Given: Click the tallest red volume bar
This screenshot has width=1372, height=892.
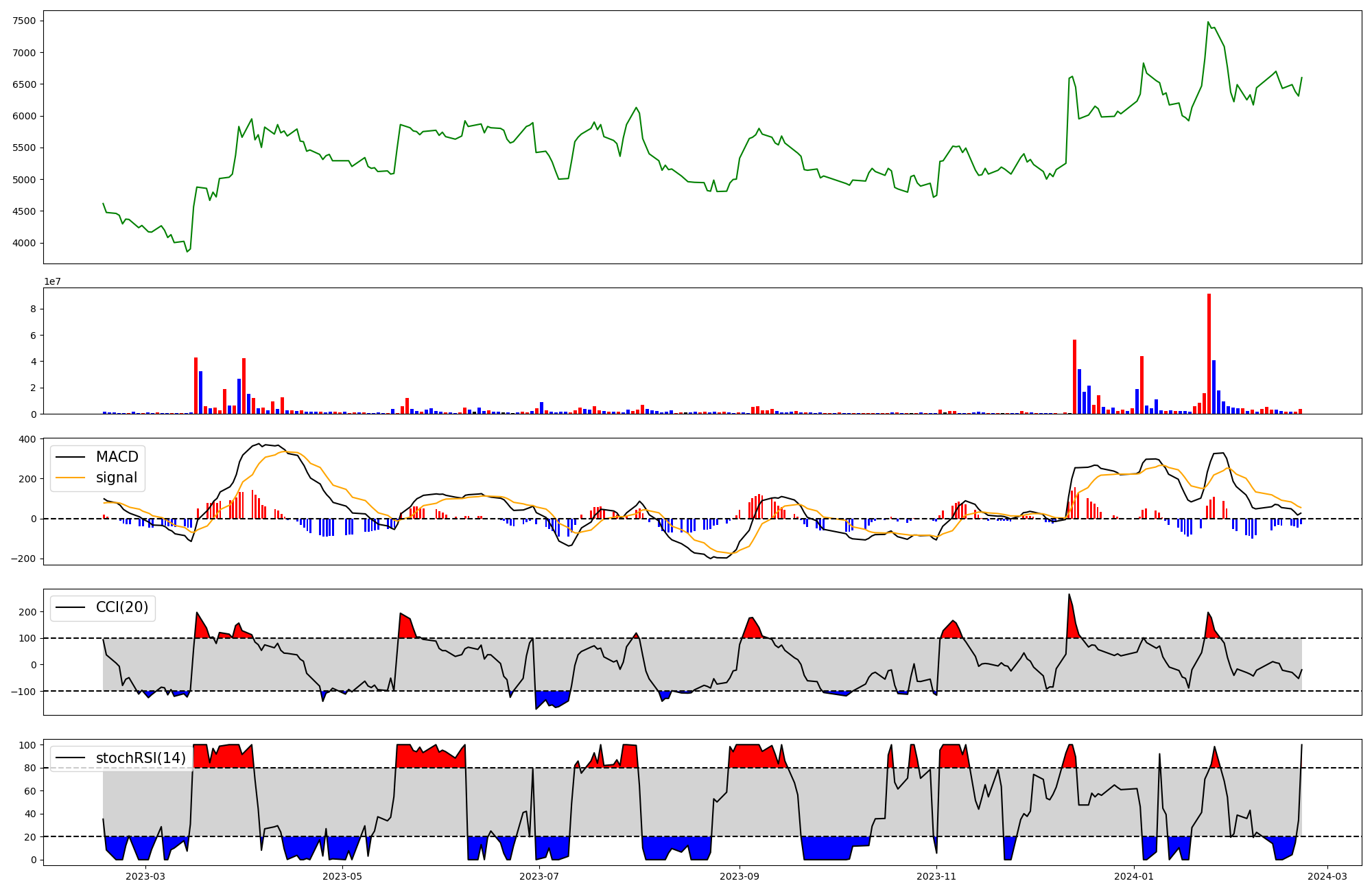Looking at the screenshot, I should [1209, 353].
